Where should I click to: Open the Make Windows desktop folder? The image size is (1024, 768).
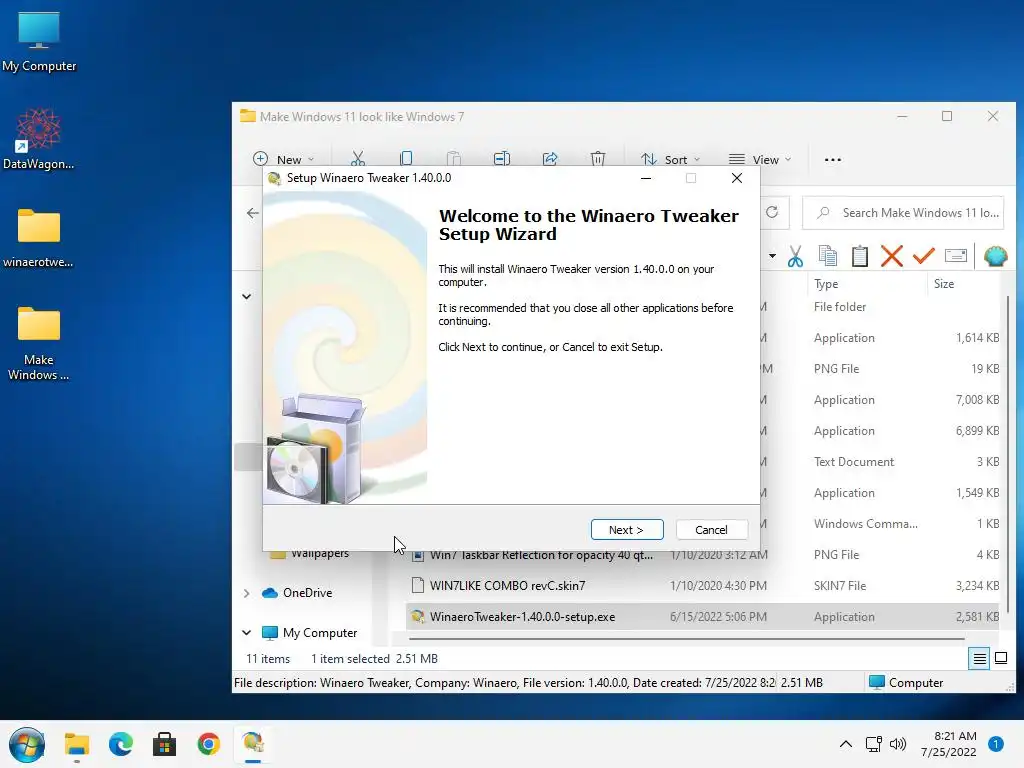click(x=39, y=344)
